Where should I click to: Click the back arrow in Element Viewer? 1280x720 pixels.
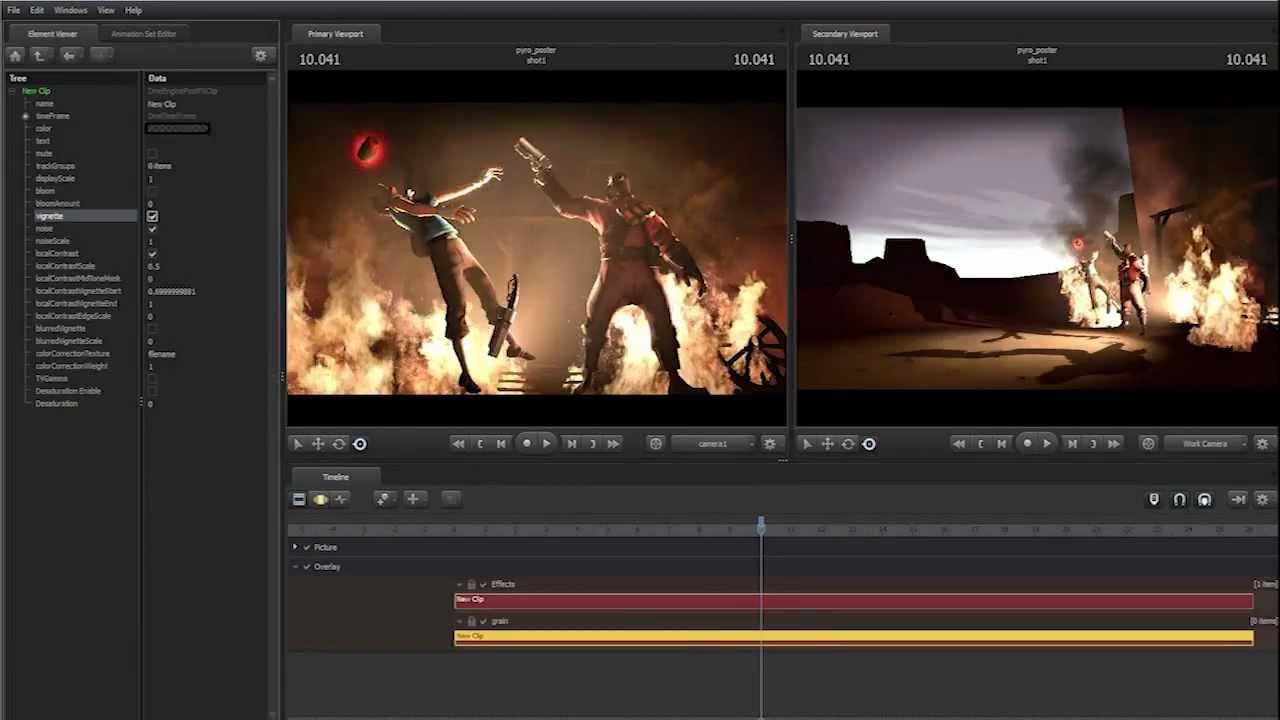point(69,56)
